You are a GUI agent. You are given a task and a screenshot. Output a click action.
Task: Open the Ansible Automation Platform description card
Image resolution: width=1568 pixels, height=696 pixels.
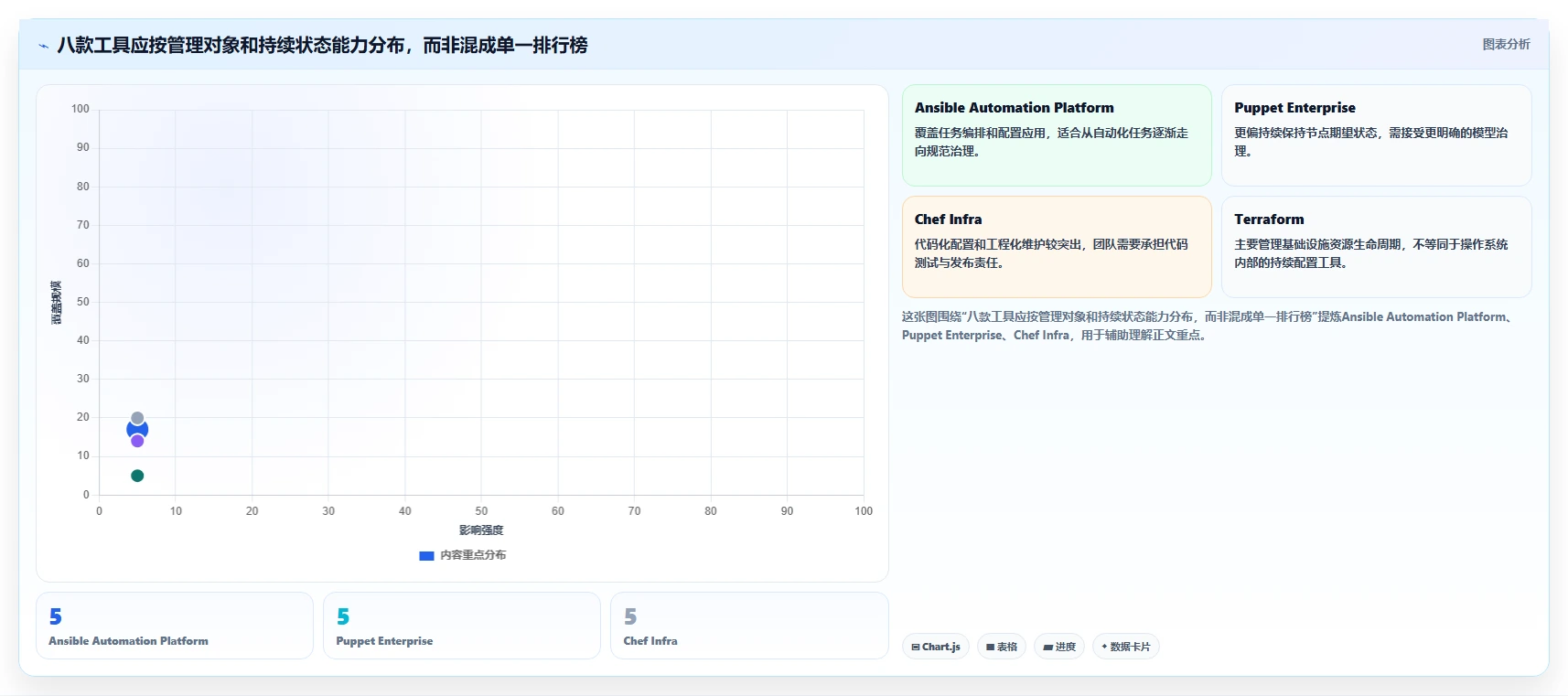[1057, 135]
